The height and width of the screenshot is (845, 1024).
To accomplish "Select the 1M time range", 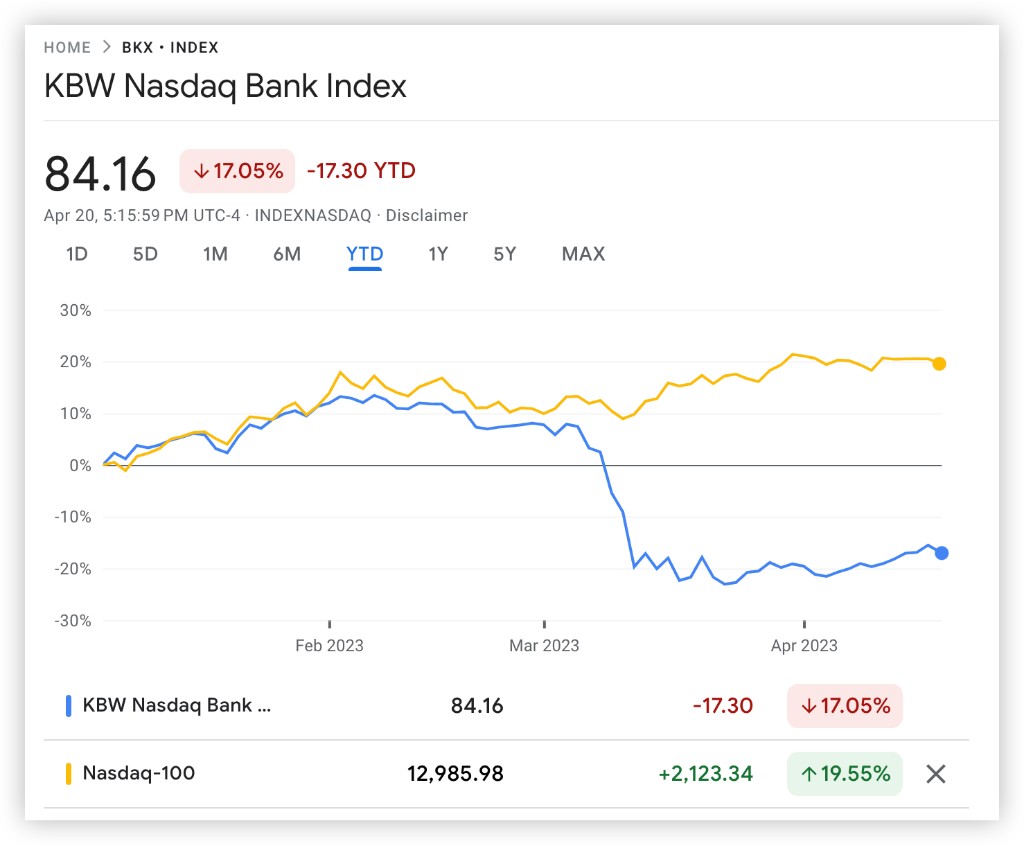I will click(215, 254).
